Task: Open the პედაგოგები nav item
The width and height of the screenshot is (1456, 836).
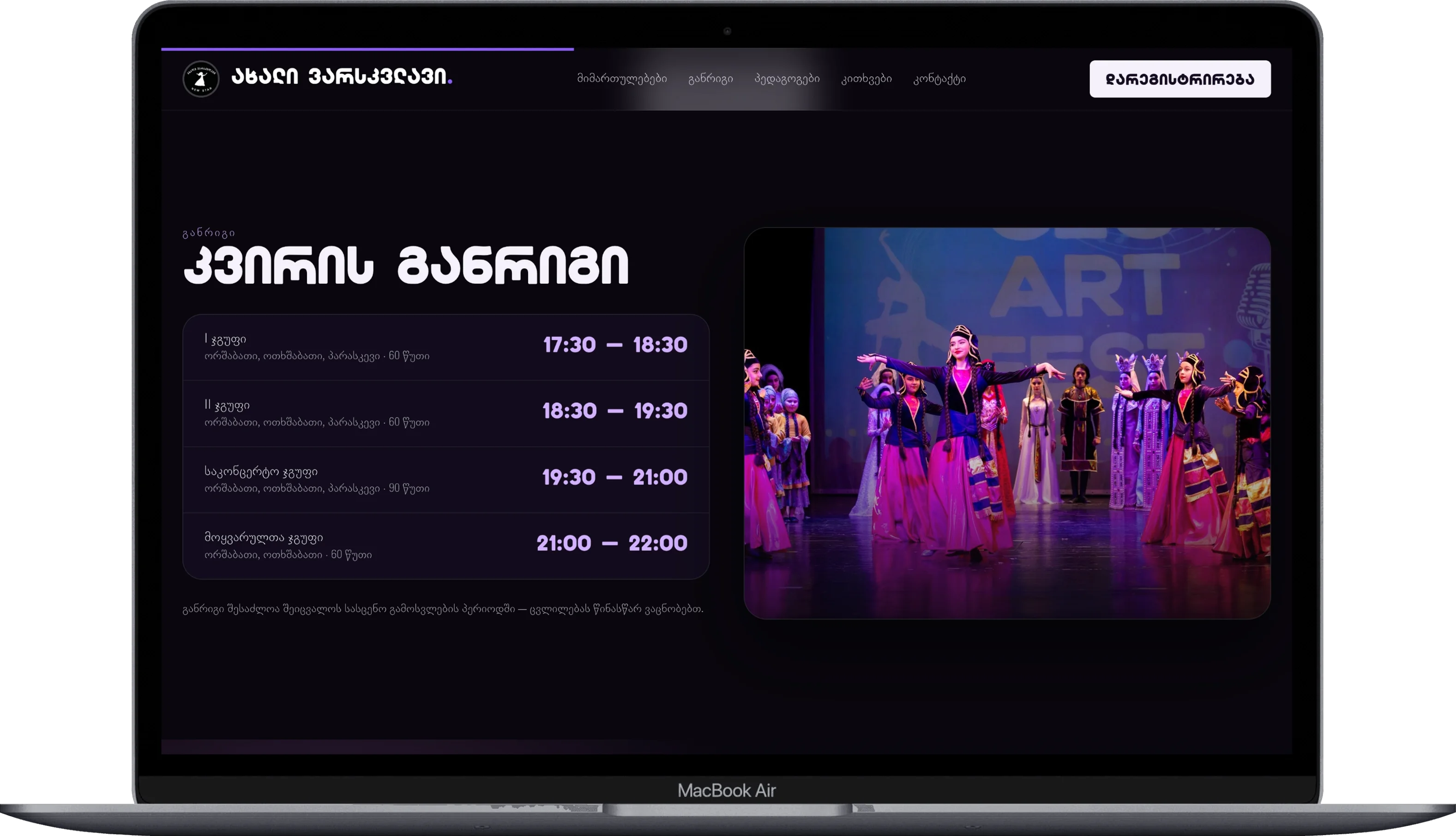Action: click(x=787, y=78)
